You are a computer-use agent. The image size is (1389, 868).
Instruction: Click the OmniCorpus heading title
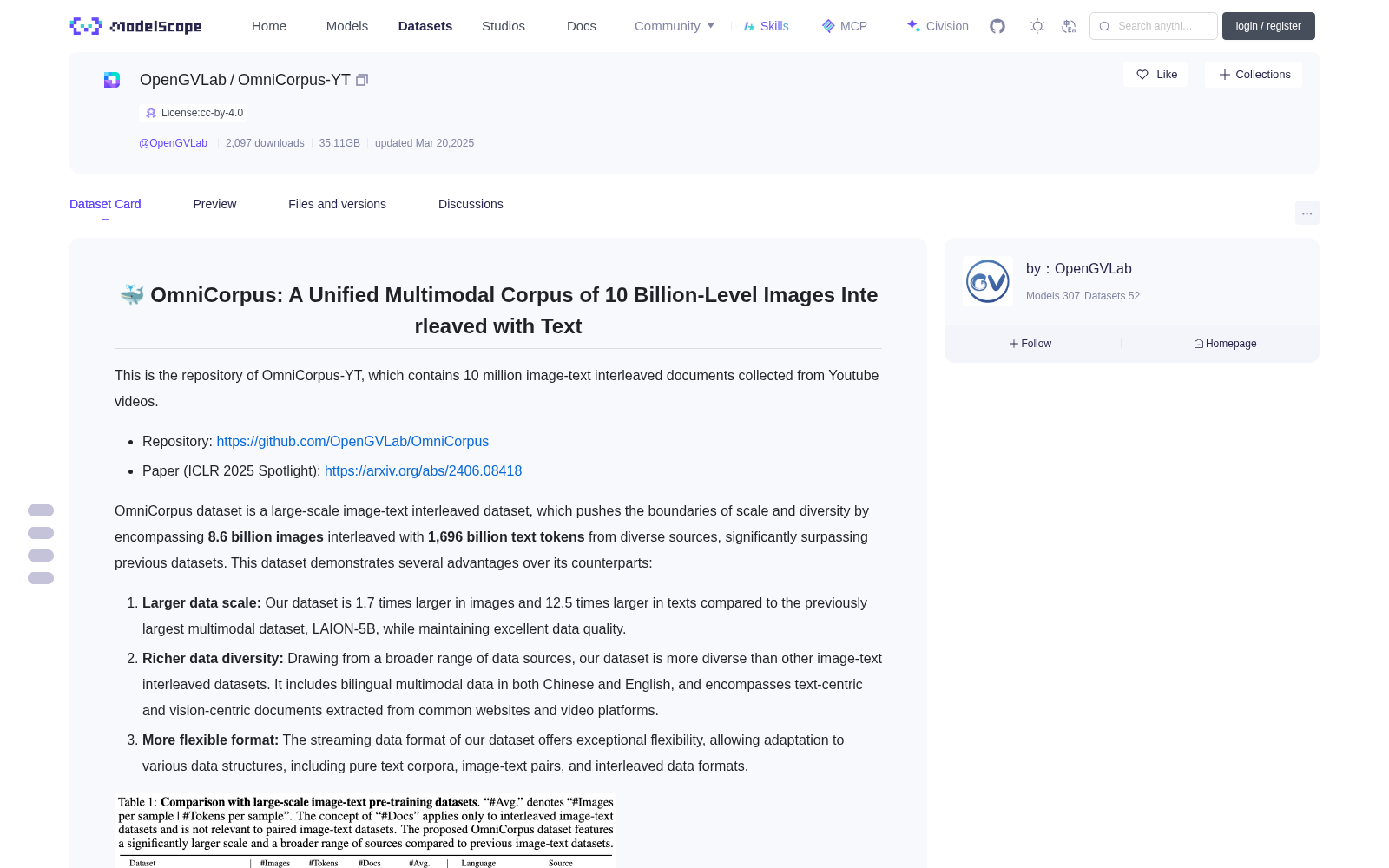498,311
